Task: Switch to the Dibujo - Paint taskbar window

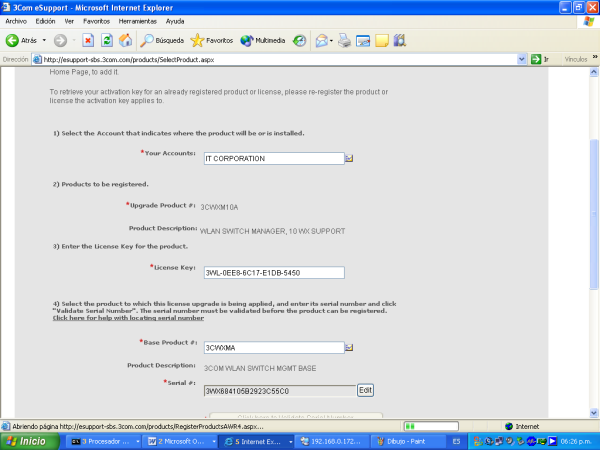Action: coord(407,442)
